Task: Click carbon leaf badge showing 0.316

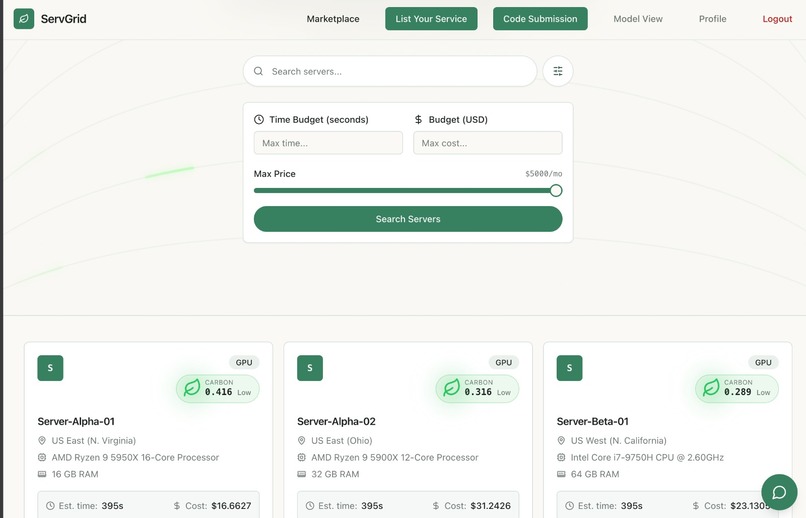Action: (478, 388)
